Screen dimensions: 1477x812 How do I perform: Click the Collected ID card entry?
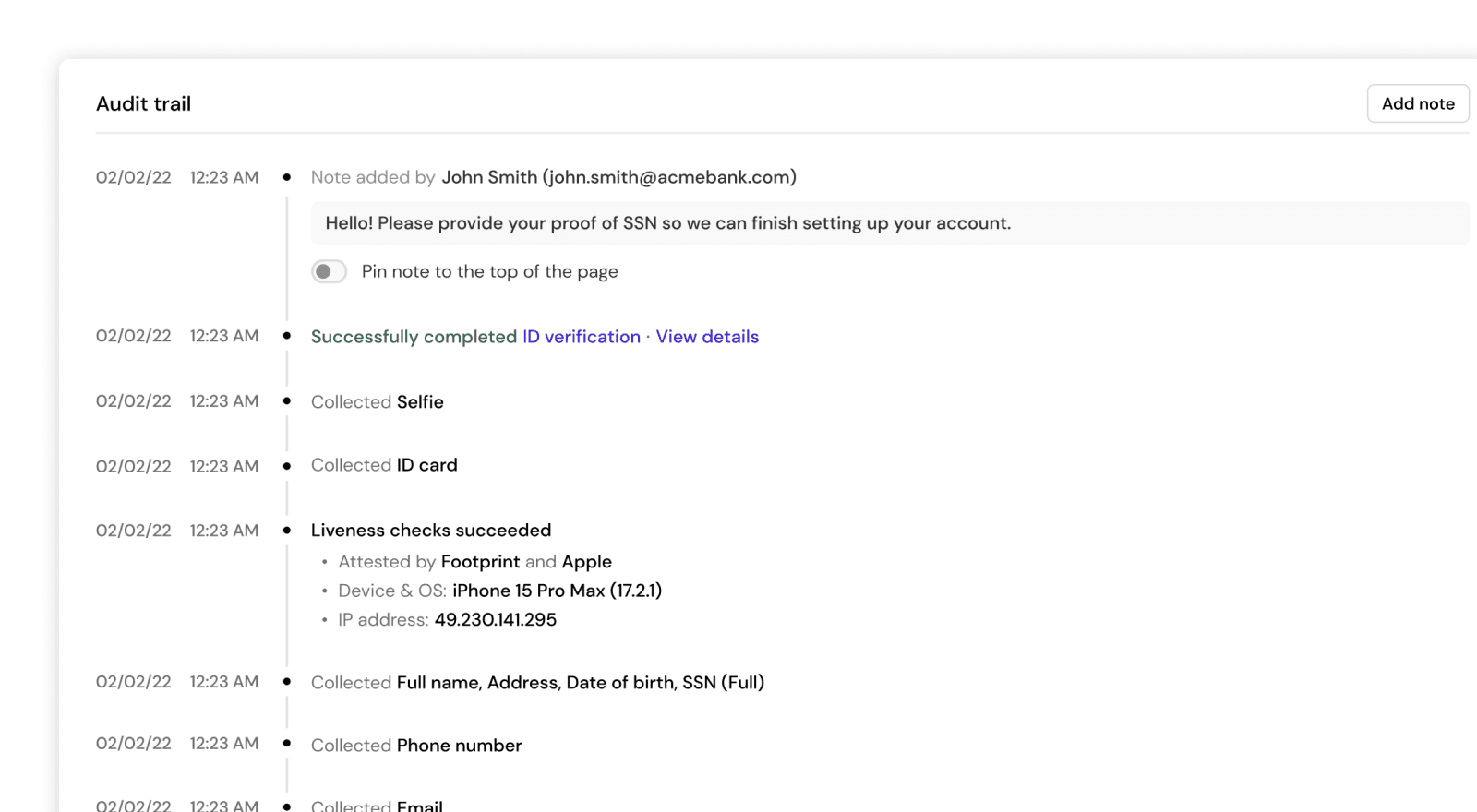click(384, 465)
